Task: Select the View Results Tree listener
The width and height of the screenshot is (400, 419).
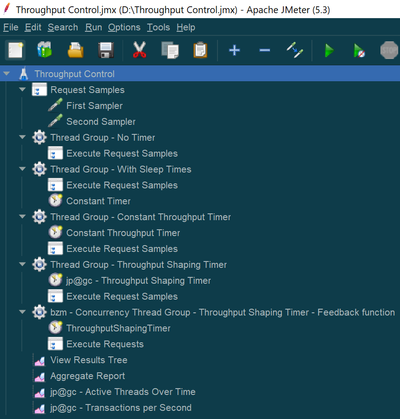Action: 89,360
